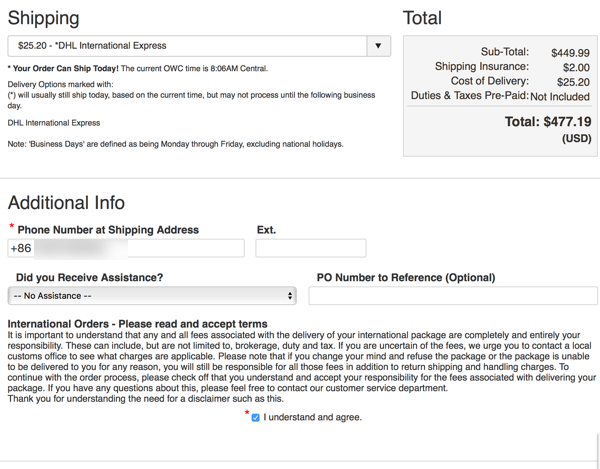
Task: Click the shipping method dropdown arrow
Action: [x=378, y=46]
